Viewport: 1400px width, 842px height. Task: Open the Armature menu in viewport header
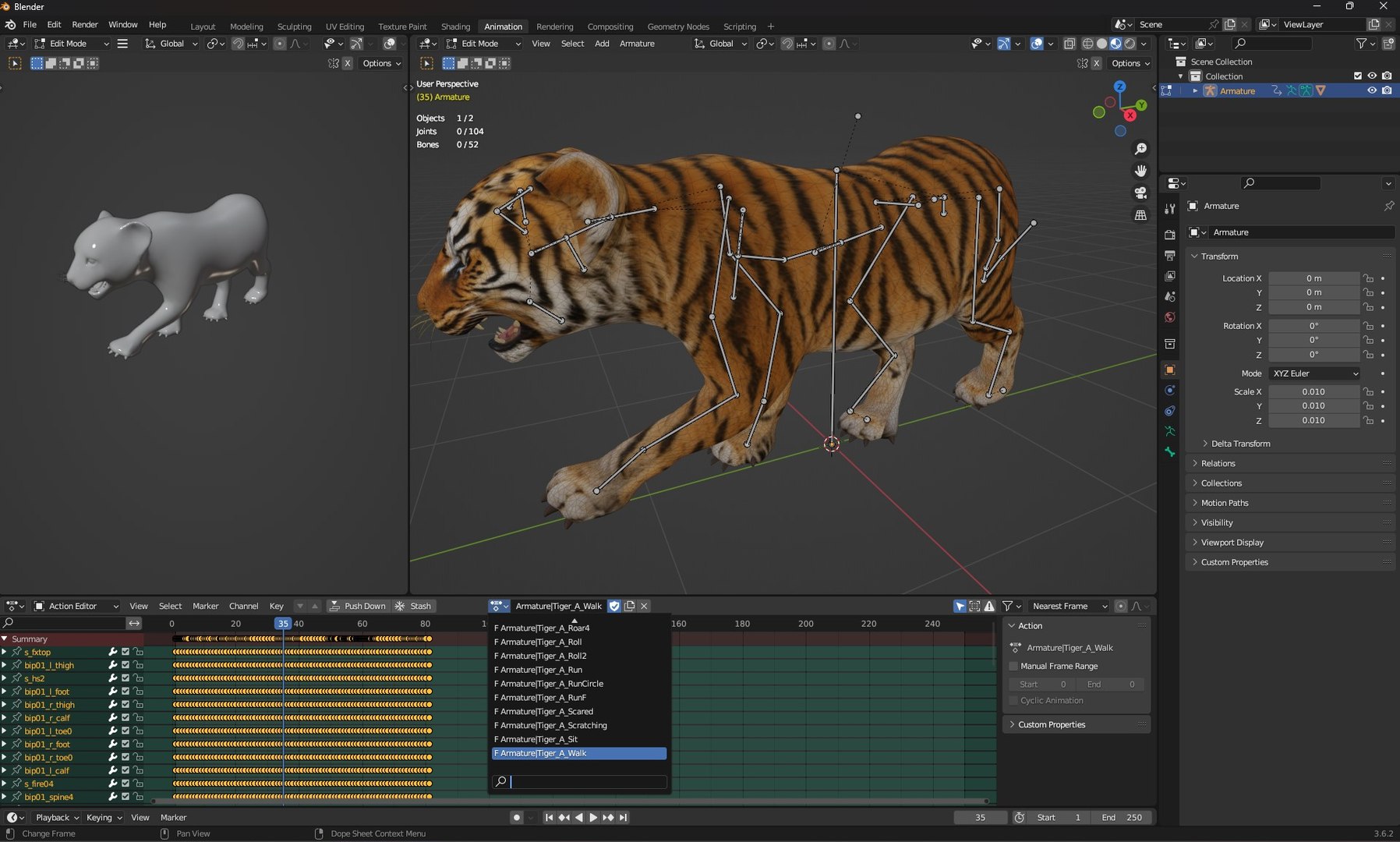coord(637,44)
